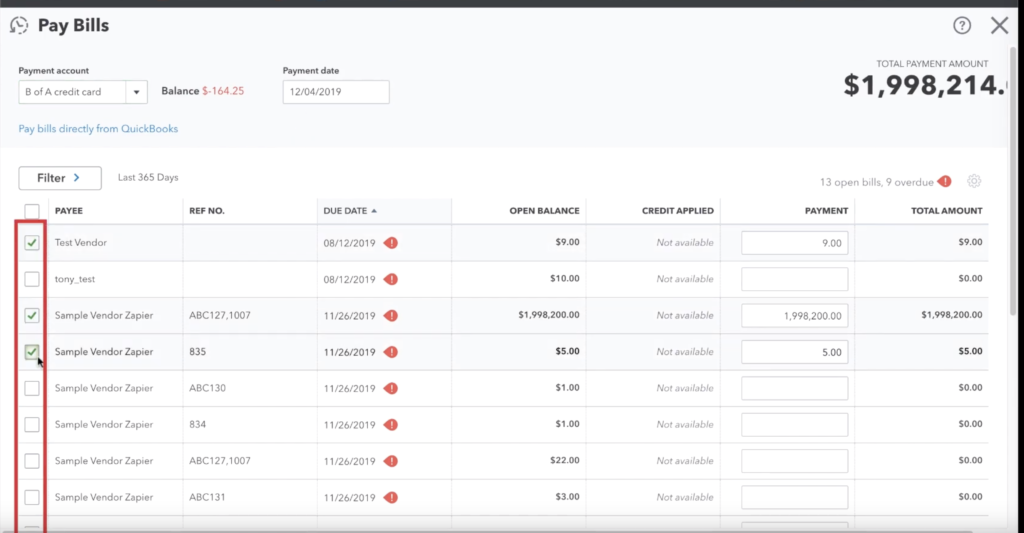Click the B of A credit card account field
This screenshot has height=533, width=1024.
(72, 92)
